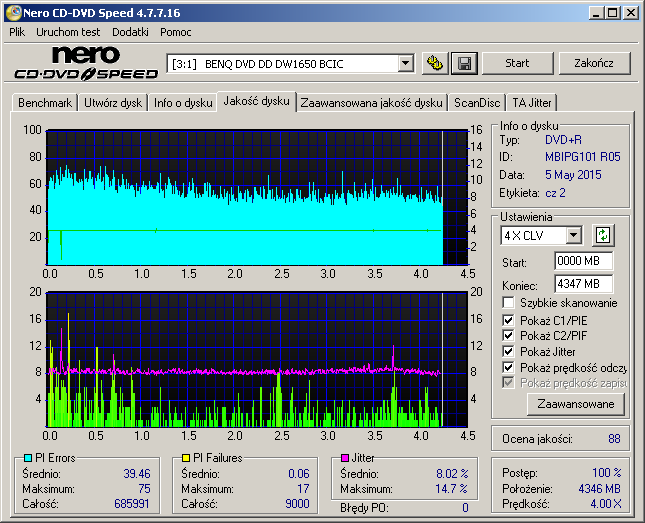The width and height of the screenshot is (645, 523).
Task: Switch to the TA Jitter tab
Action: pos(532,103)
